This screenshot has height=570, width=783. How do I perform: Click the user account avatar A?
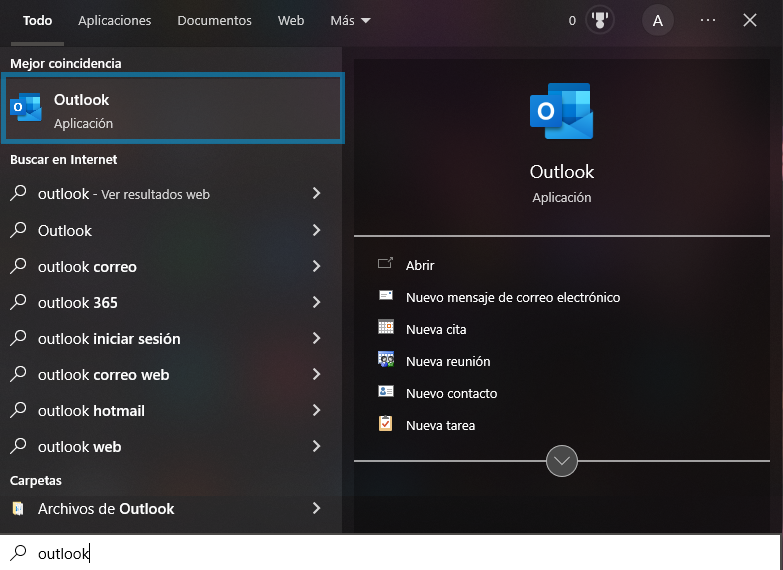click(657, 20)
